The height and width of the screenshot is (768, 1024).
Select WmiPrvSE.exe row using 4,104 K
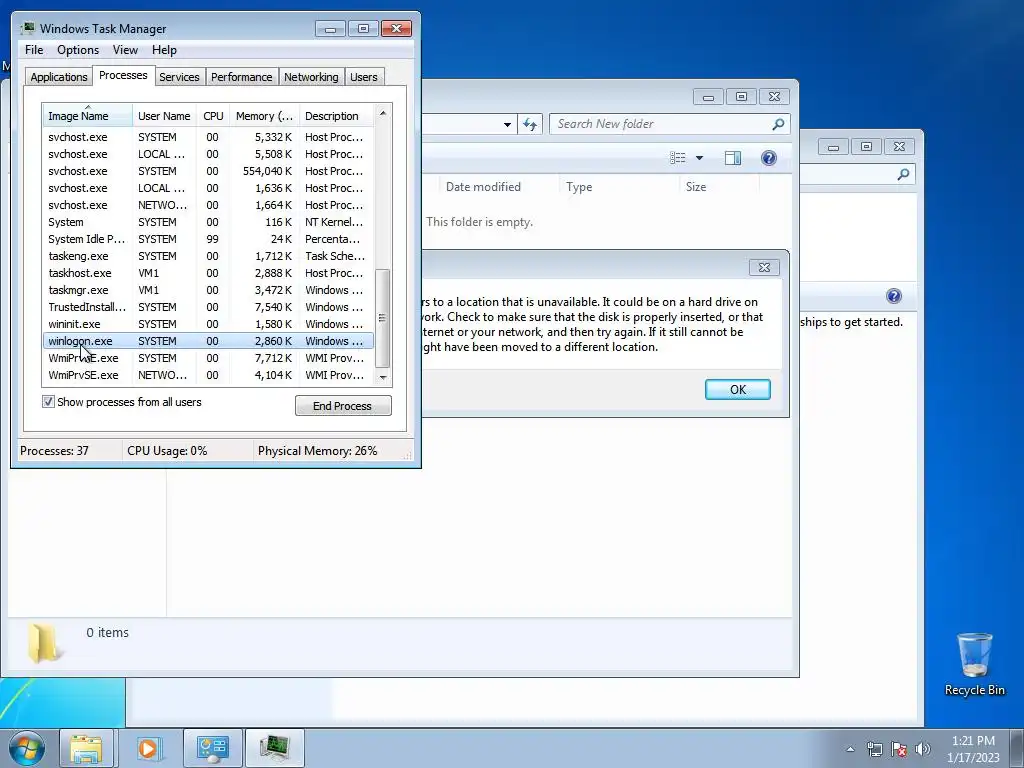[x=208, y=375]
